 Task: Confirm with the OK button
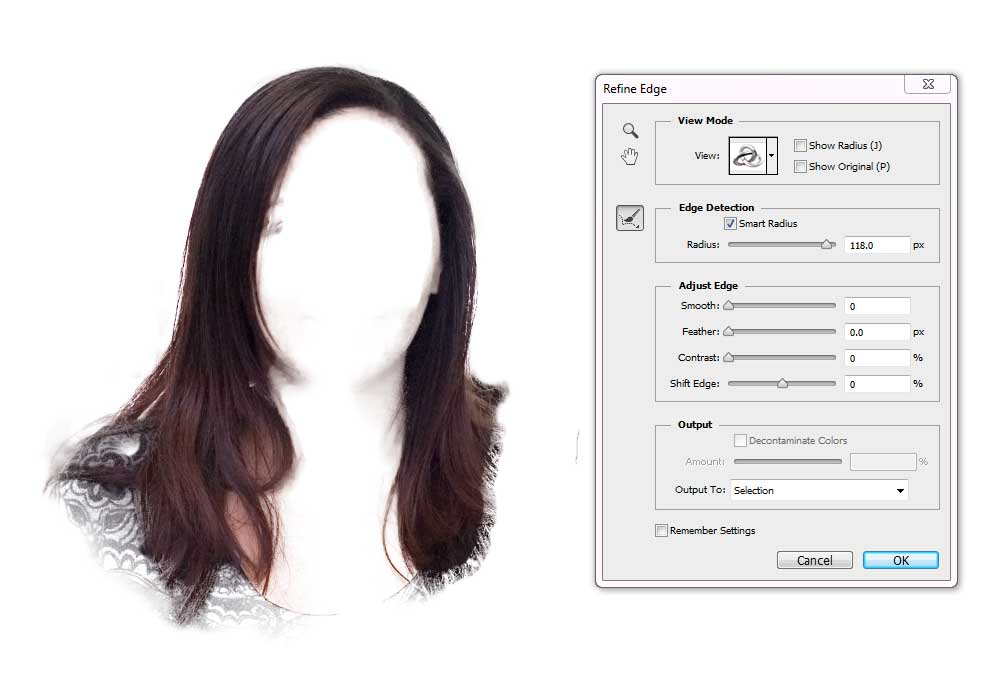900,560
